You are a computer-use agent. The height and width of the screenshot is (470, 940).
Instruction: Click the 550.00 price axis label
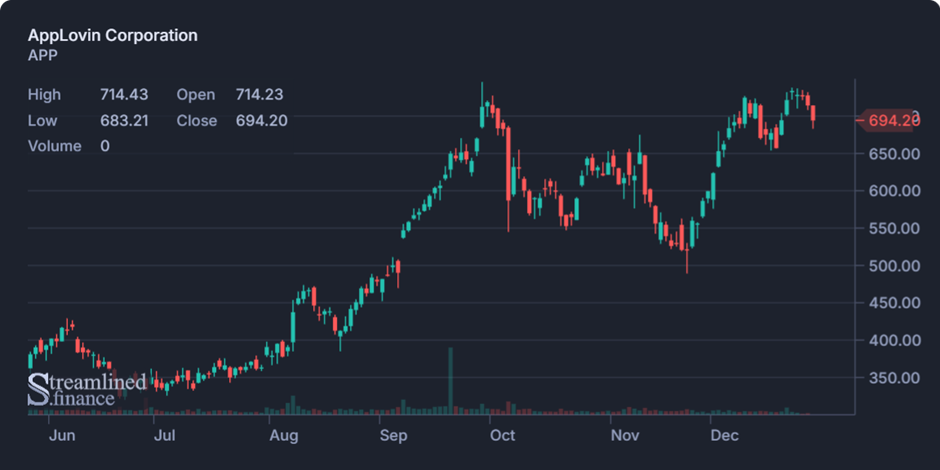pyautogui.click(x=894, y=228)
